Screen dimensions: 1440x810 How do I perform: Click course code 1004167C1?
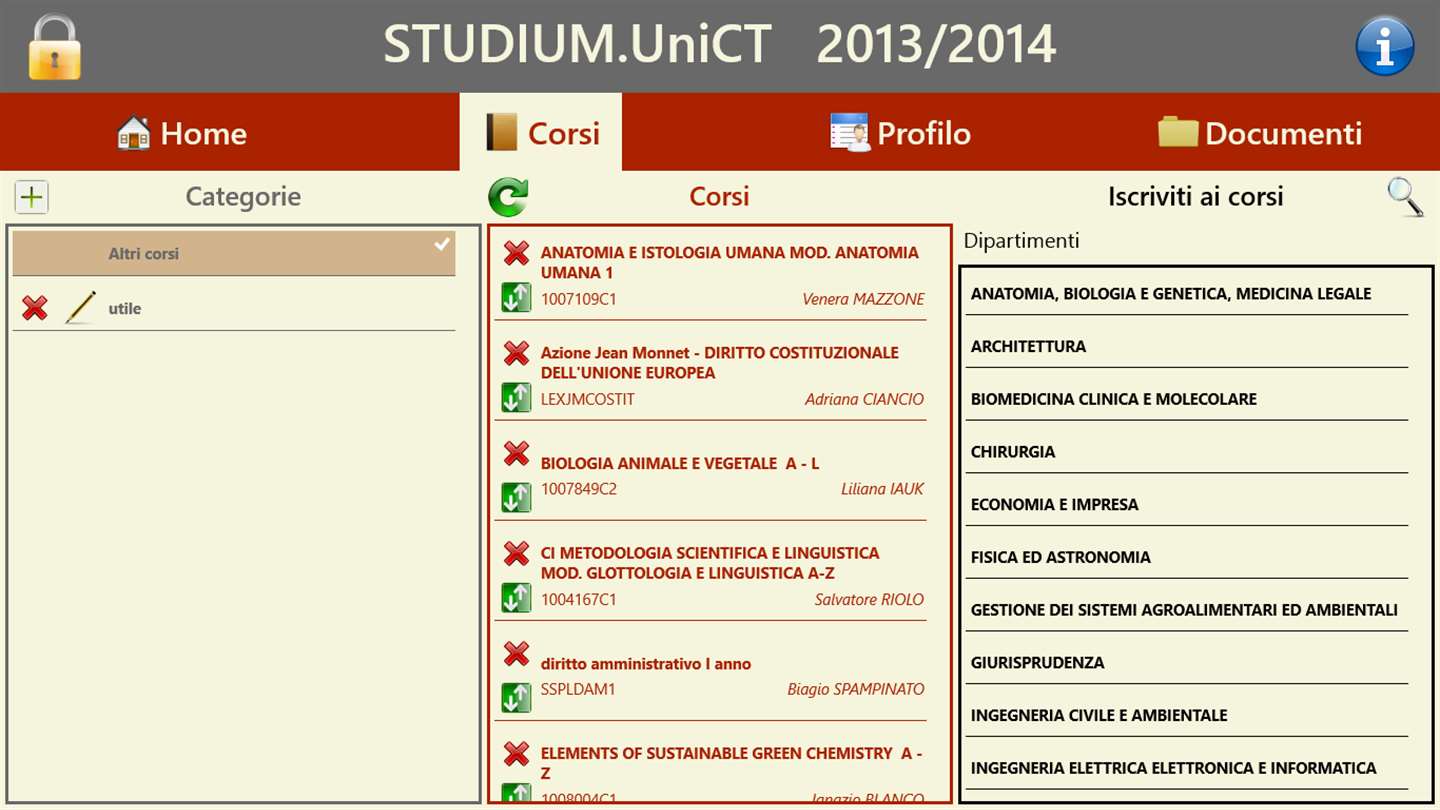pyautogui.click(x=579, y=599)
